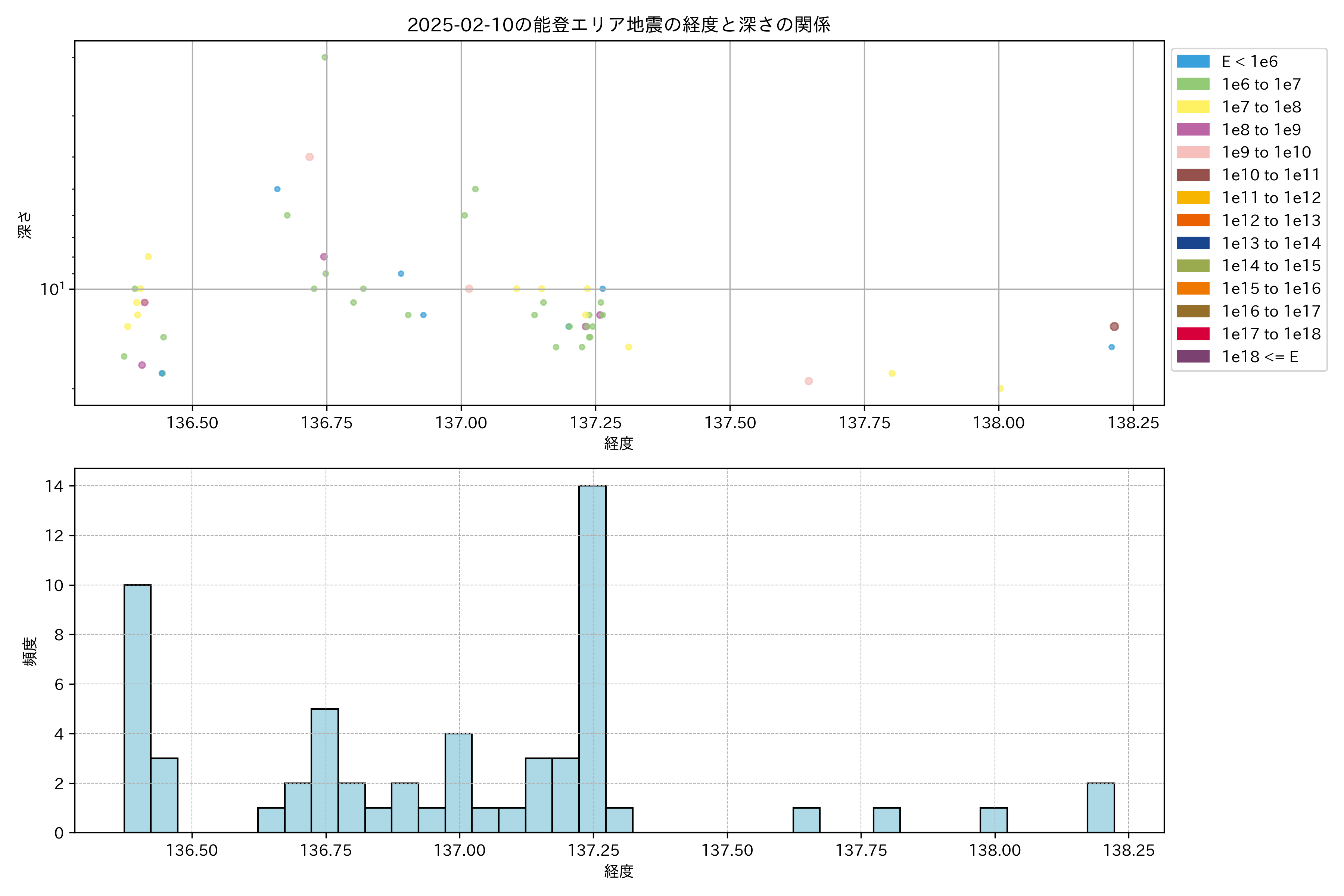Click the topmost green scatter point

[324, 57]
